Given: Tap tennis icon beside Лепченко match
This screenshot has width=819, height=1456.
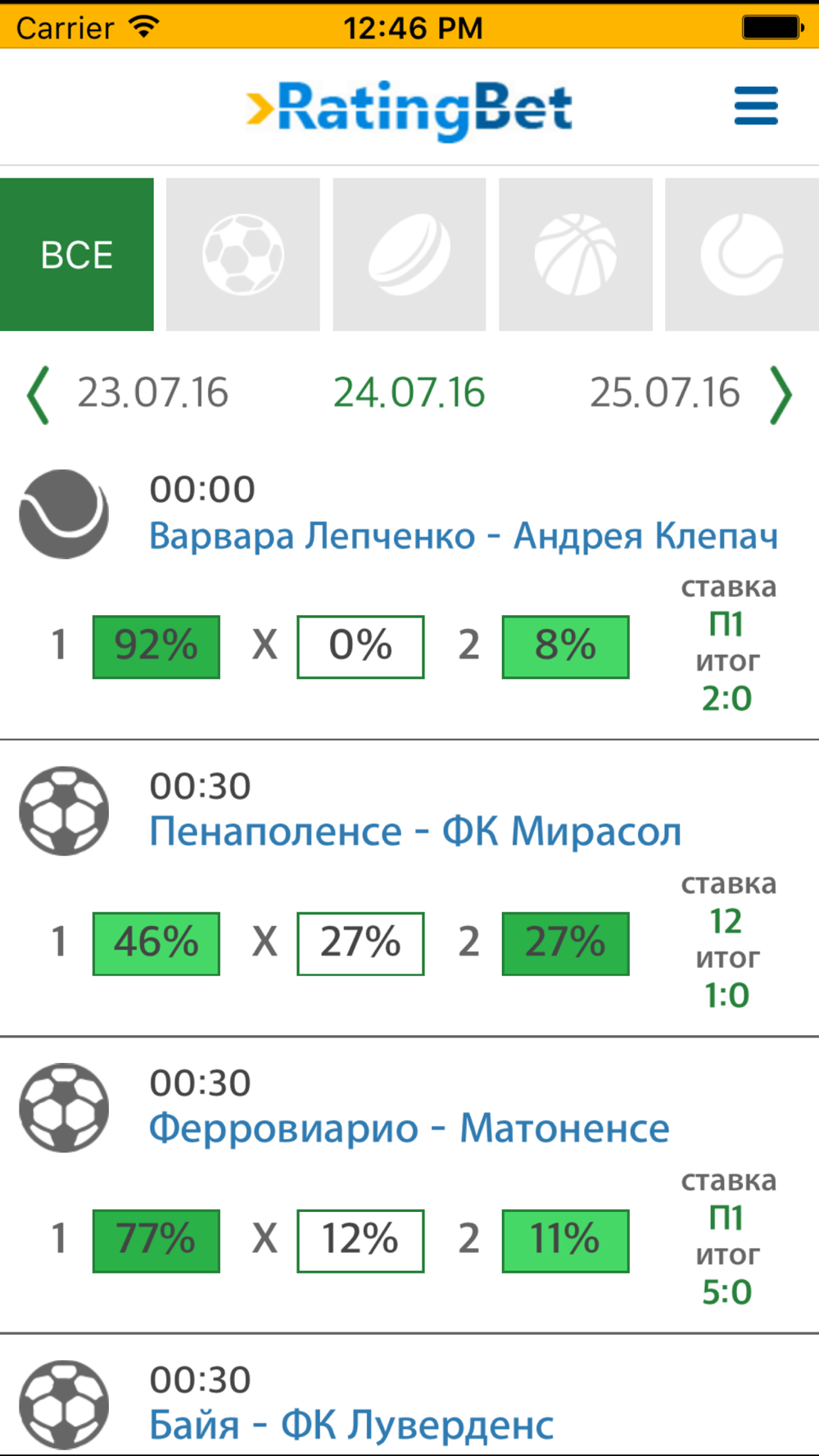Looking at the screenshot, I should (64, 514).
